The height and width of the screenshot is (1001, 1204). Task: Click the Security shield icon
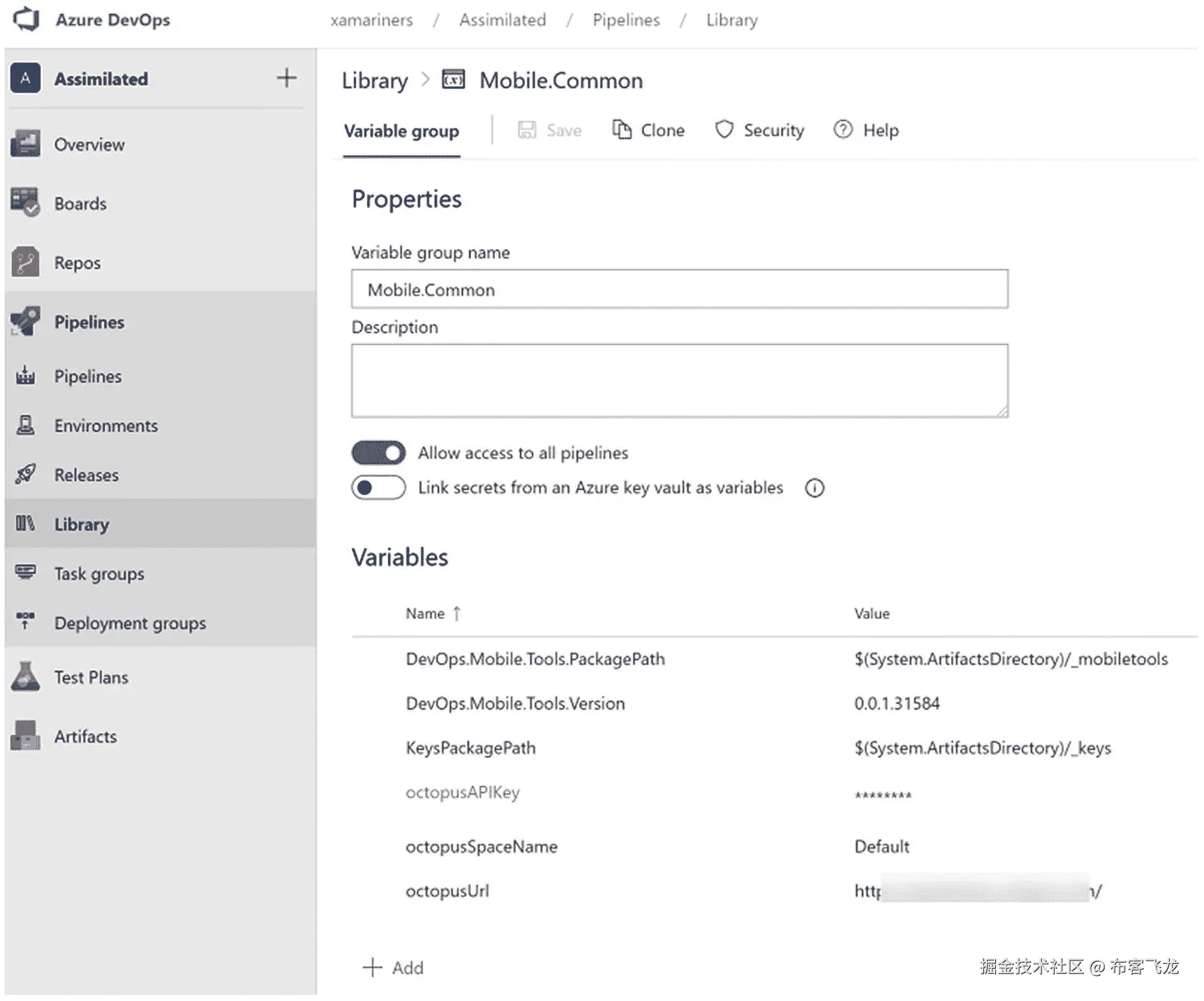click(x=724, y=130)
